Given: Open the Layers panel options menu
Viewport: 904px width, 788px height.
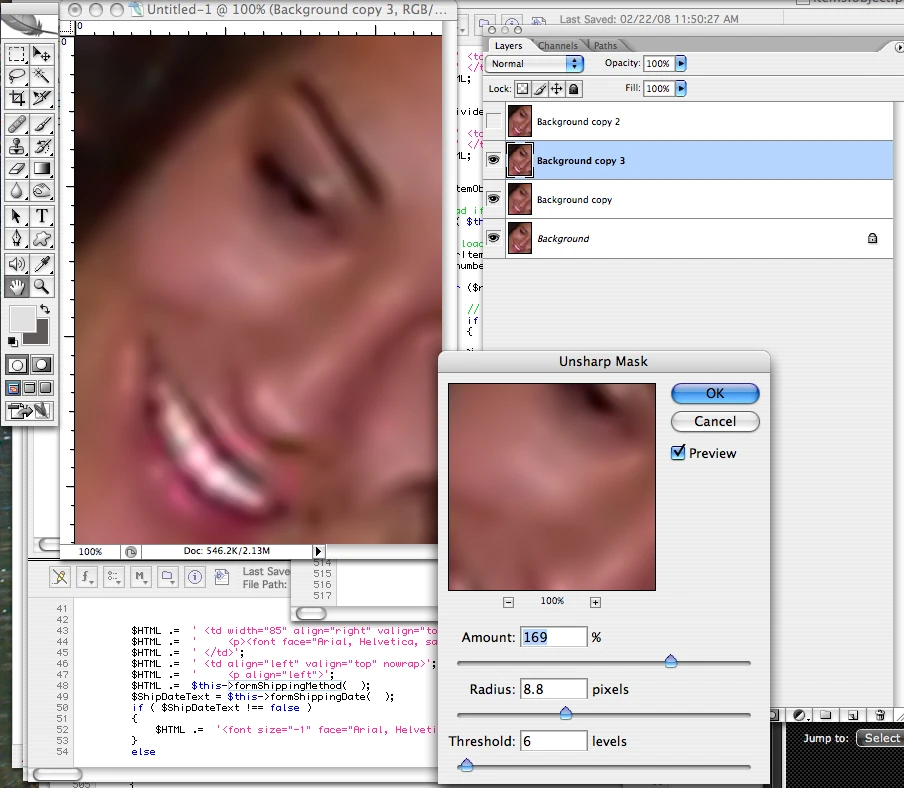Looking at the screenshot, I should click(x=898, y=47).
